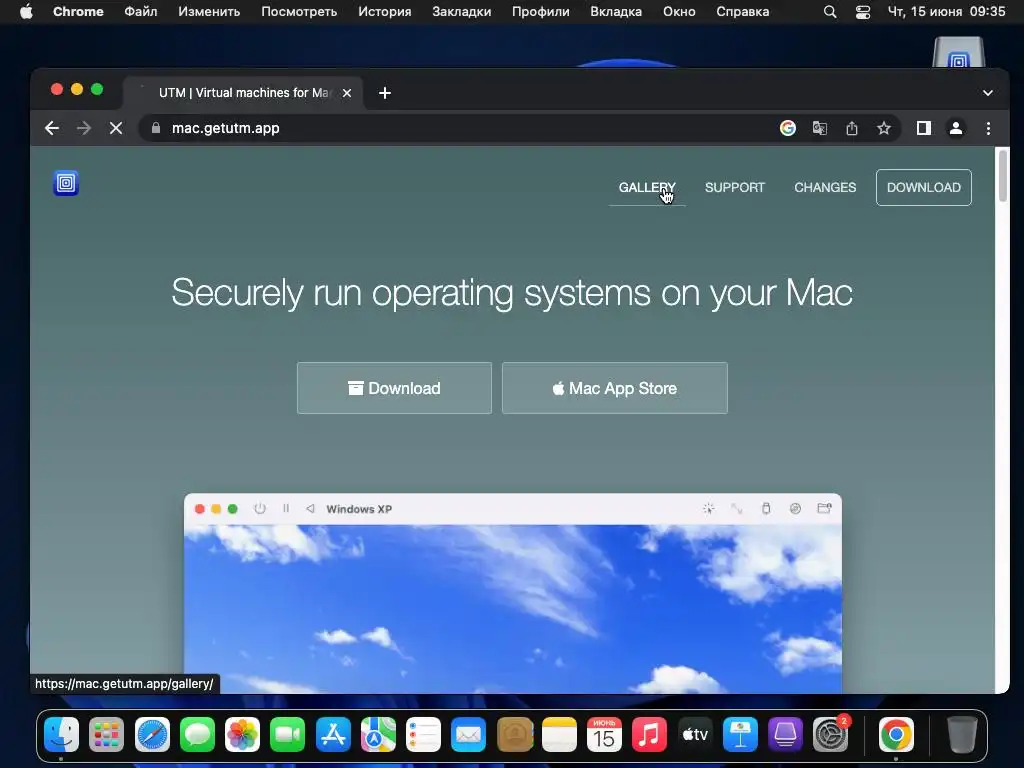
Task: Click the Mac App Store button
Action: (615, 388)
